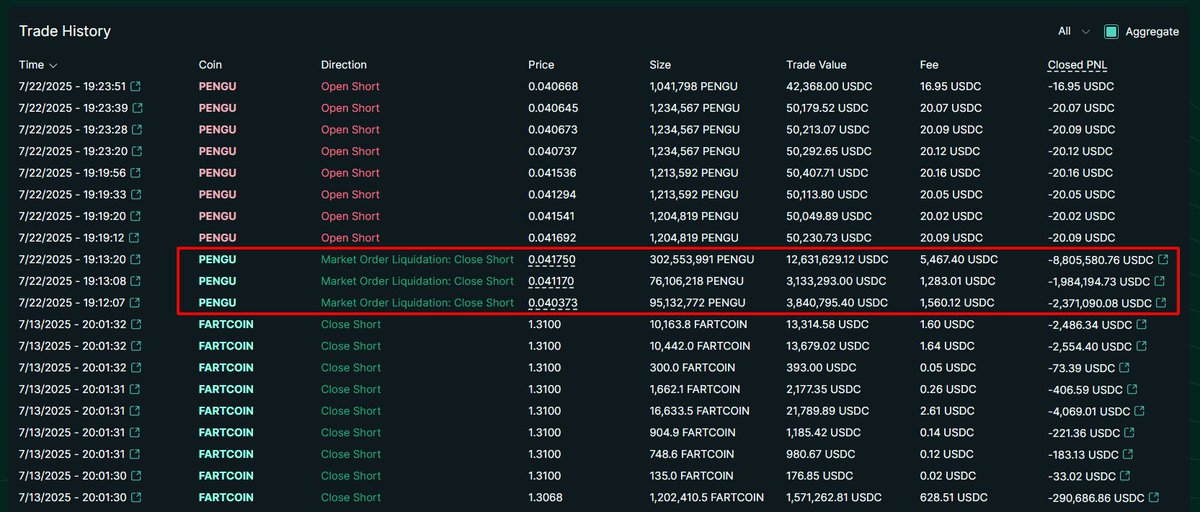Click trade value 1,571,262.81 USDC
Screen dimensions: 1200x512
(x=838, y=497)
